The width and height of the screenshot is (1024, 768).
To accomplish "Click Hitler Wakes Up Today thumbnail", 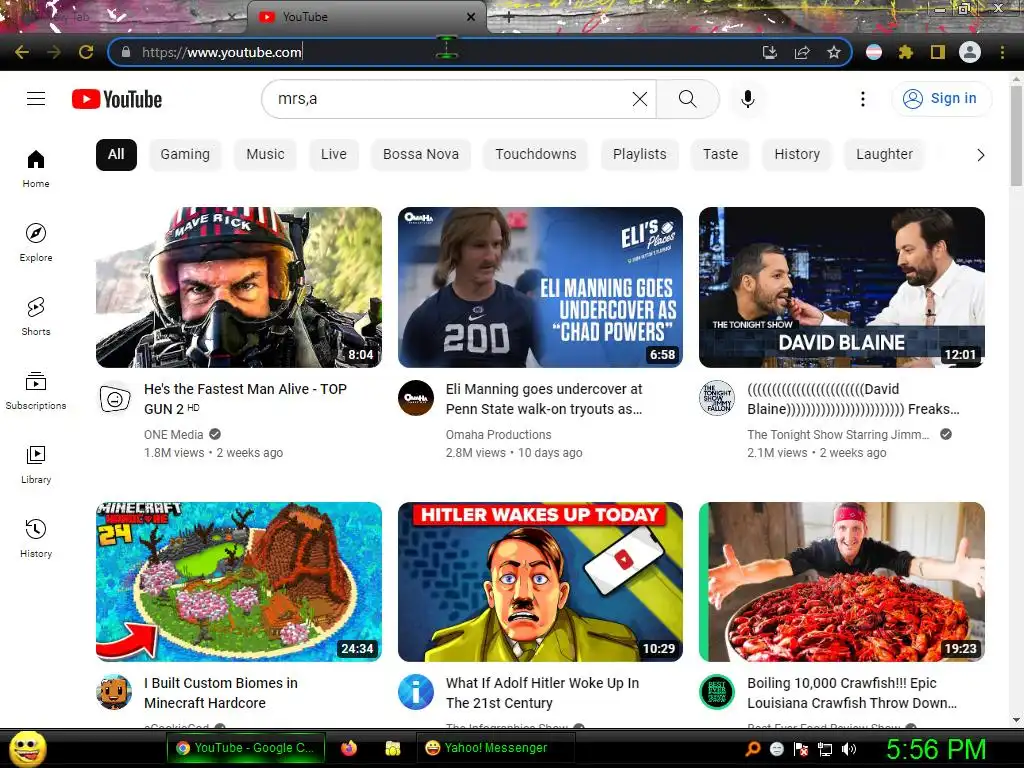I will (540, 582).
